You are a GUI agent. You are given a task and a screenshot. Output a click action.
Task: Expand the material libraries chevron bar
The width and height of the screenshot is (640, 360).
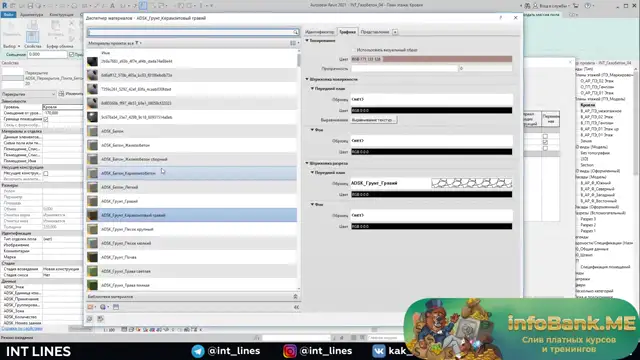(x=295, y=297)
